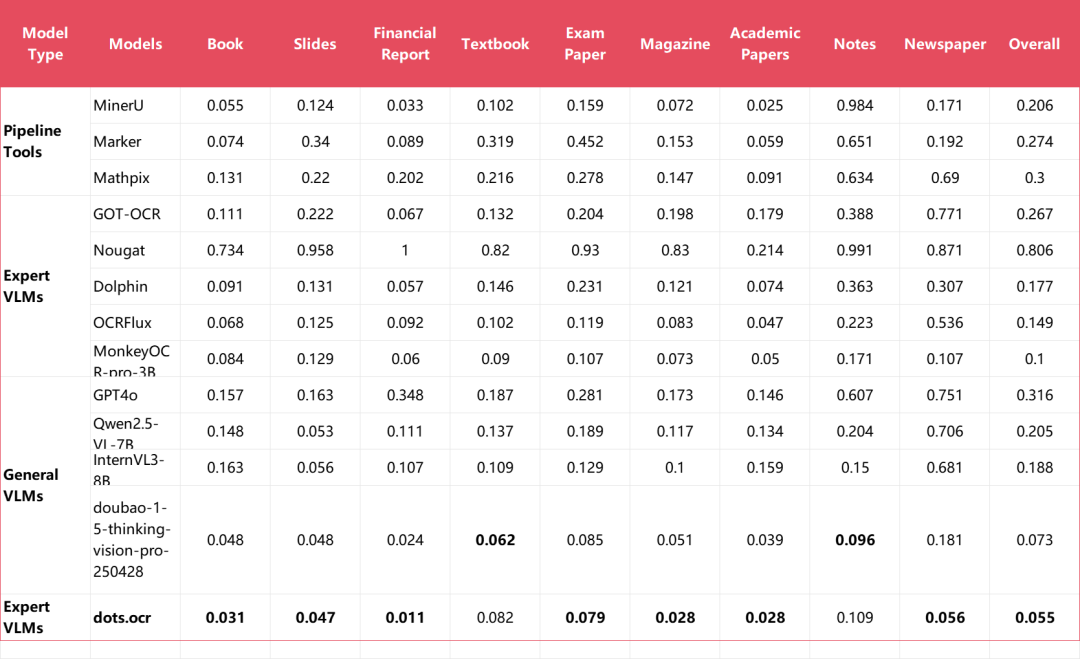Select Dolphin's Overall value 0.177

click(1035, 286)
